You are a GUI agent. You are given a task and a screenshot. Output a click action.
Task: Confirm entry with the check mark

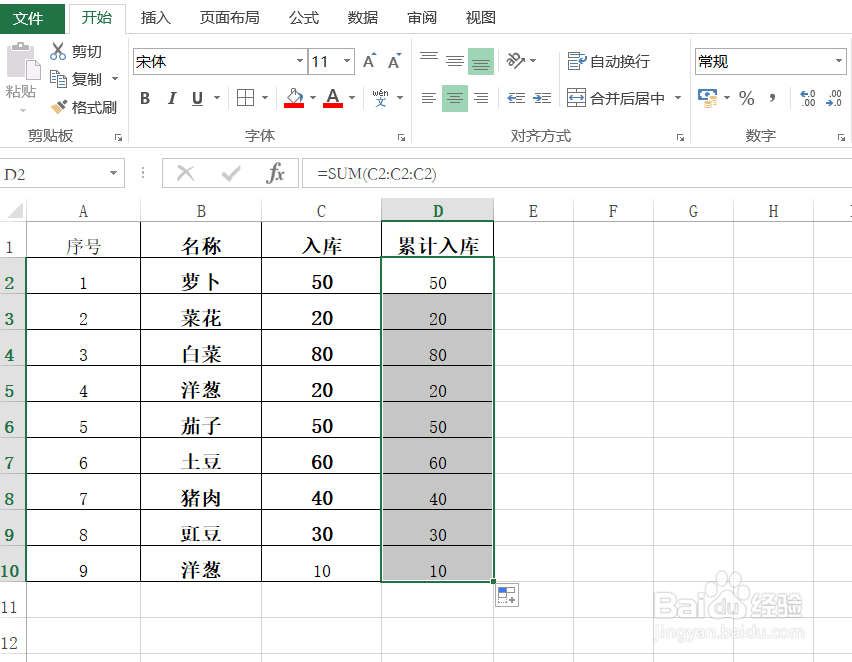click(231, 174)
